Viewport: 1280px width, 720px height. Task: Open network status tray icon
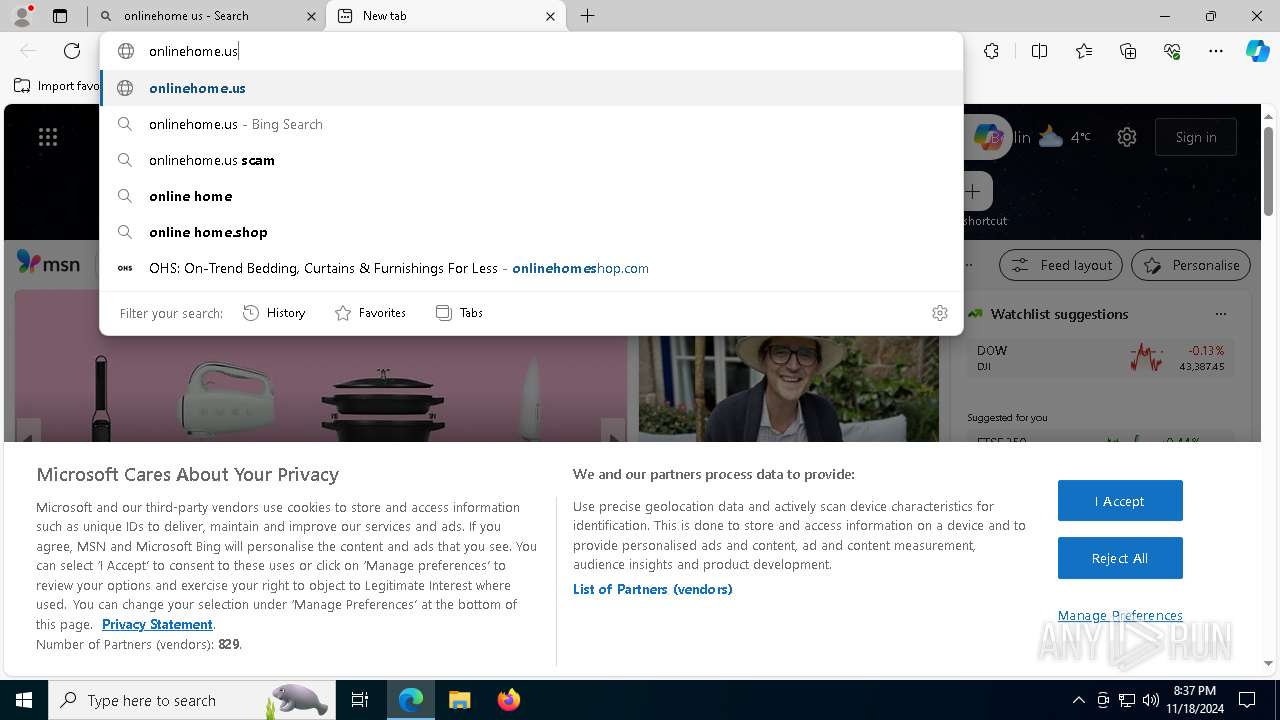1127,700
